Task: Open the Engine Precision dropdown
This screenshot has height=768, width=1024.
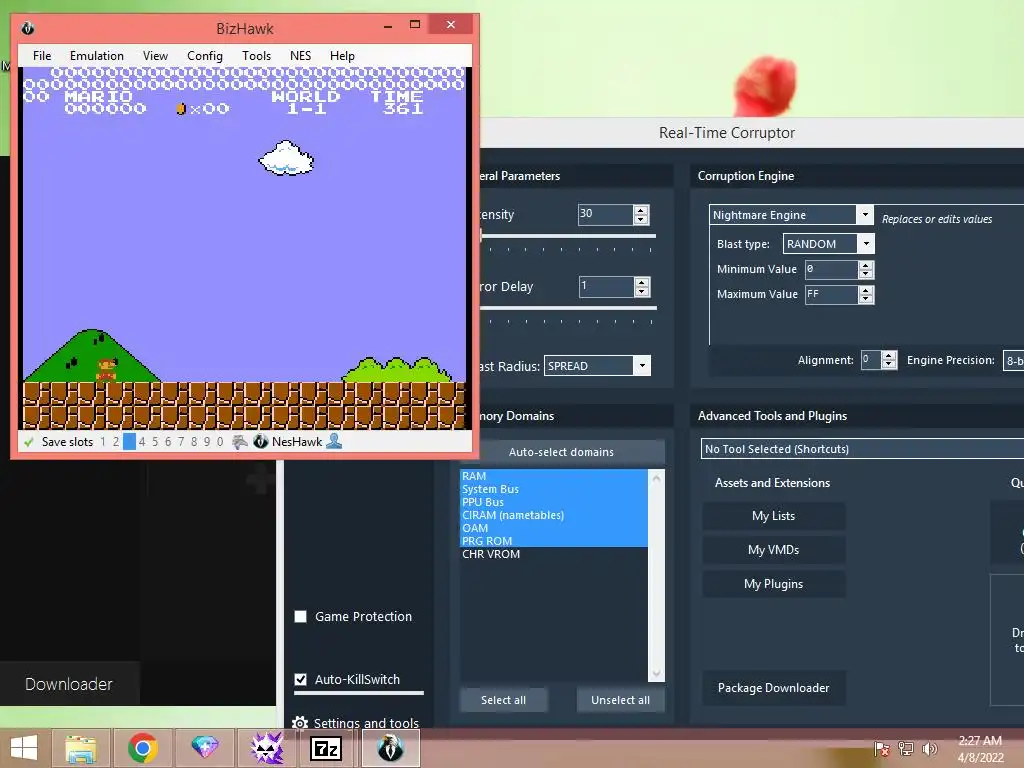Action: [1014, 360]
